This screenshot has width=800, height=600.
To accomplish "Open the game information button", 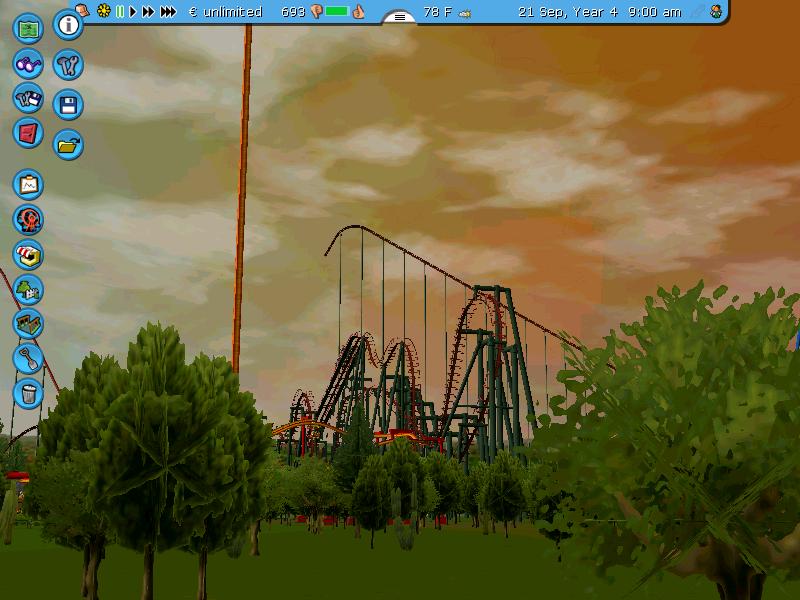I will (x=68, y=24).
